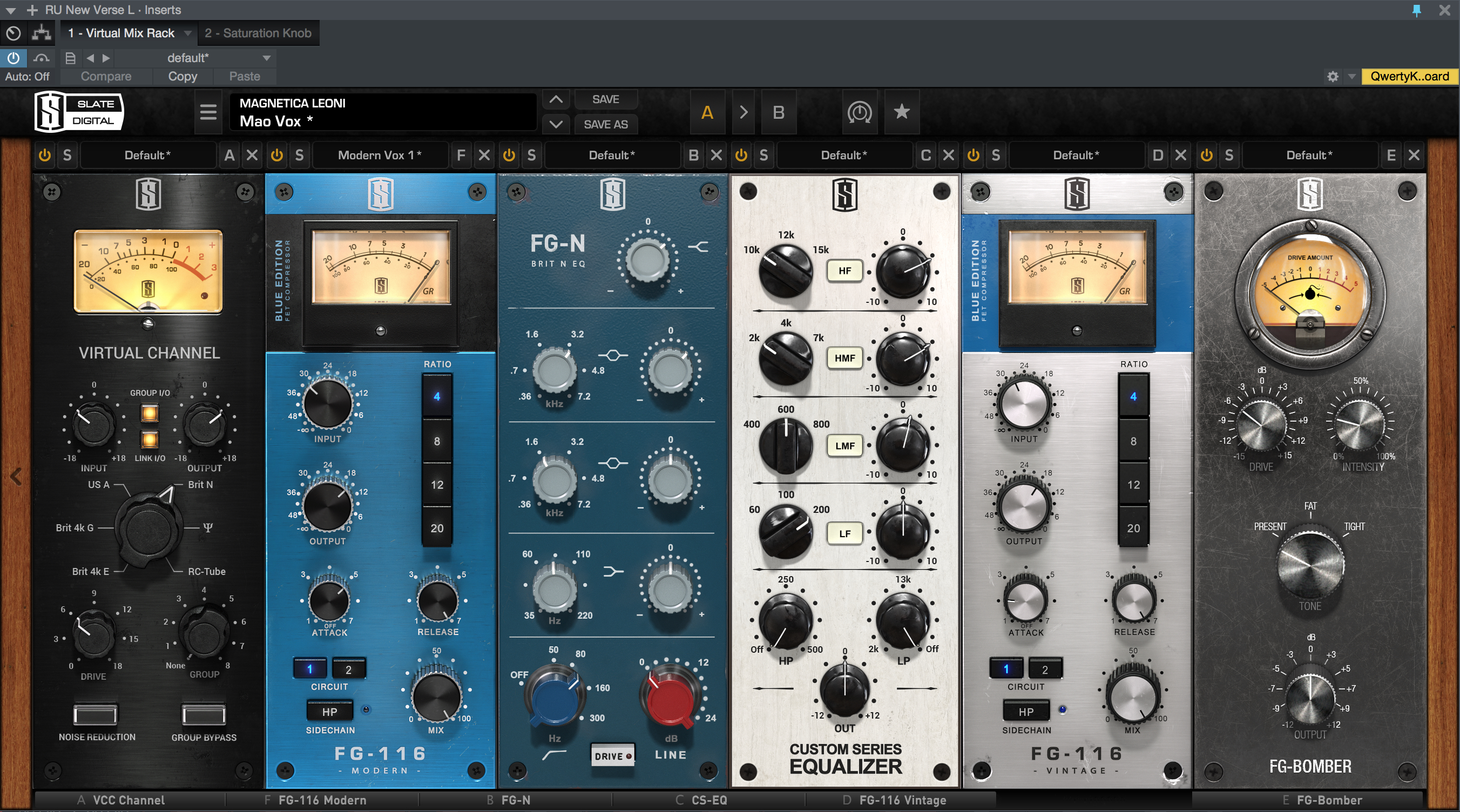The height and width of the screenshot is (812, 1460).
Task: Solo slot A with the S button
Action: tap(67, 155)
